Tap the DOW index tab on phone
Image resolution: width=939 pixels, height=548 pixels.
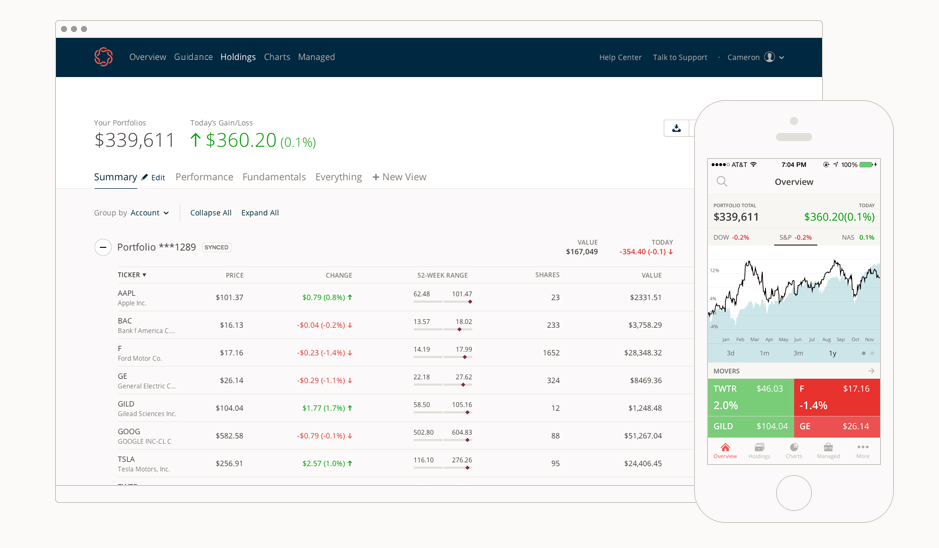(731, 238)
